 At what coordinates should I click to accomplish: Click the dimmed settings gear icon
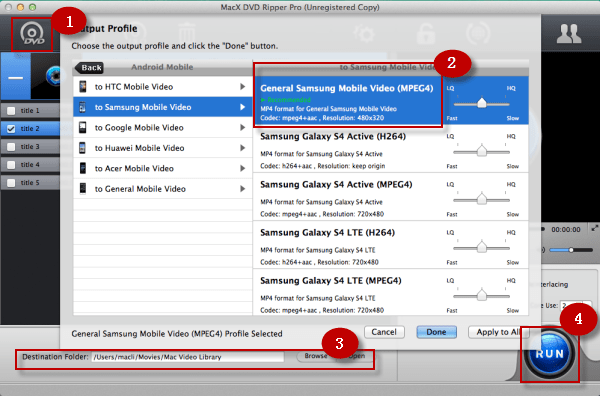coord(364,34)
